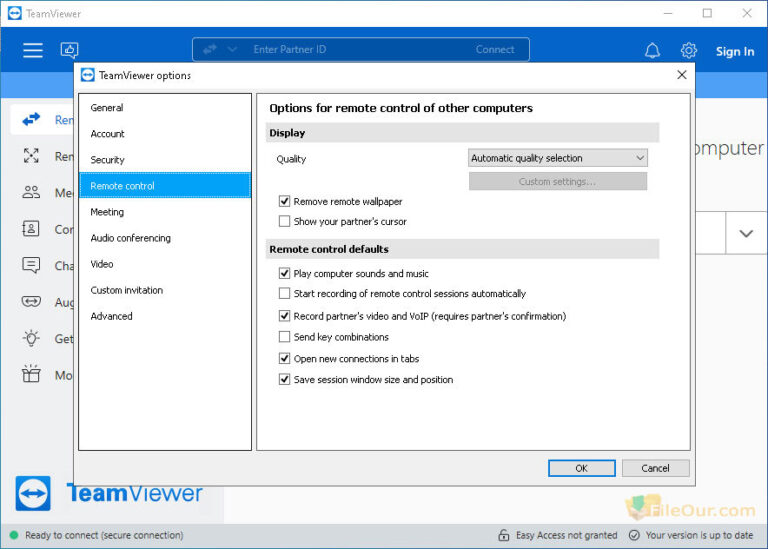
Task: Toggle Record partner's video and VoIP
Action: (x=284, y=315)
